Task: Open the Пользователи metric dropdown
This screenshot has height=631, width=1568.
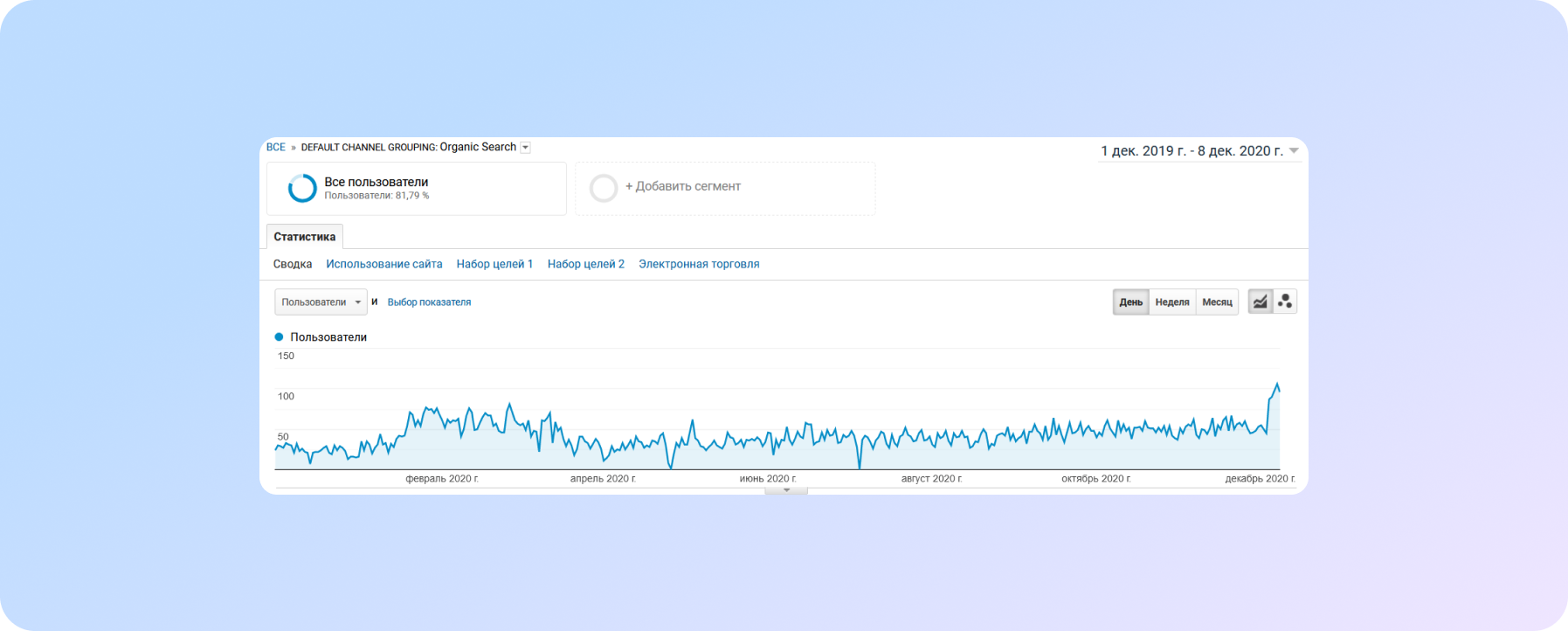Action: 321,302
